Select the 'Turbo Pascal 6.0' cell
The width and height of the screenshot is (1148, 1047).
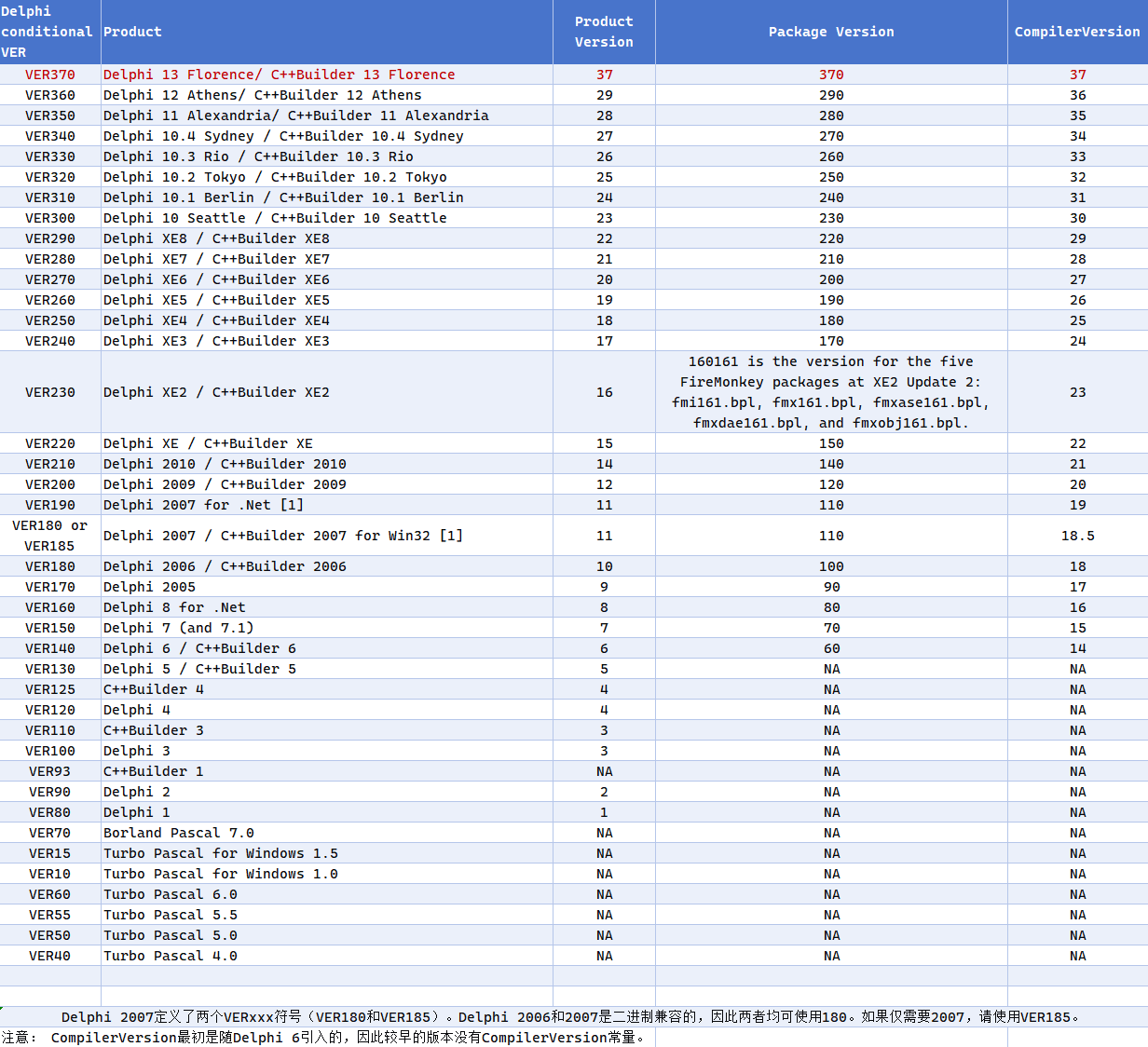[327, 894]
